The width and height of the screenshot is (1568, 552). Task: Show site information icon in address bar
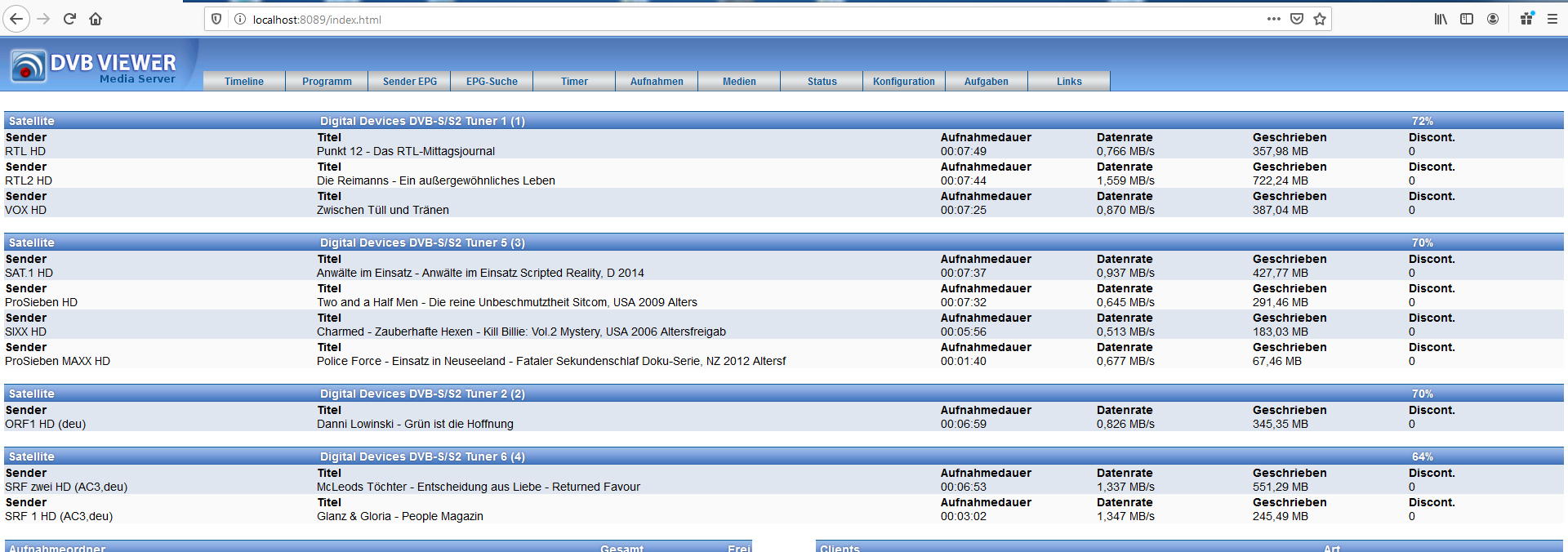pyautogui.click(x=240, y=19)
